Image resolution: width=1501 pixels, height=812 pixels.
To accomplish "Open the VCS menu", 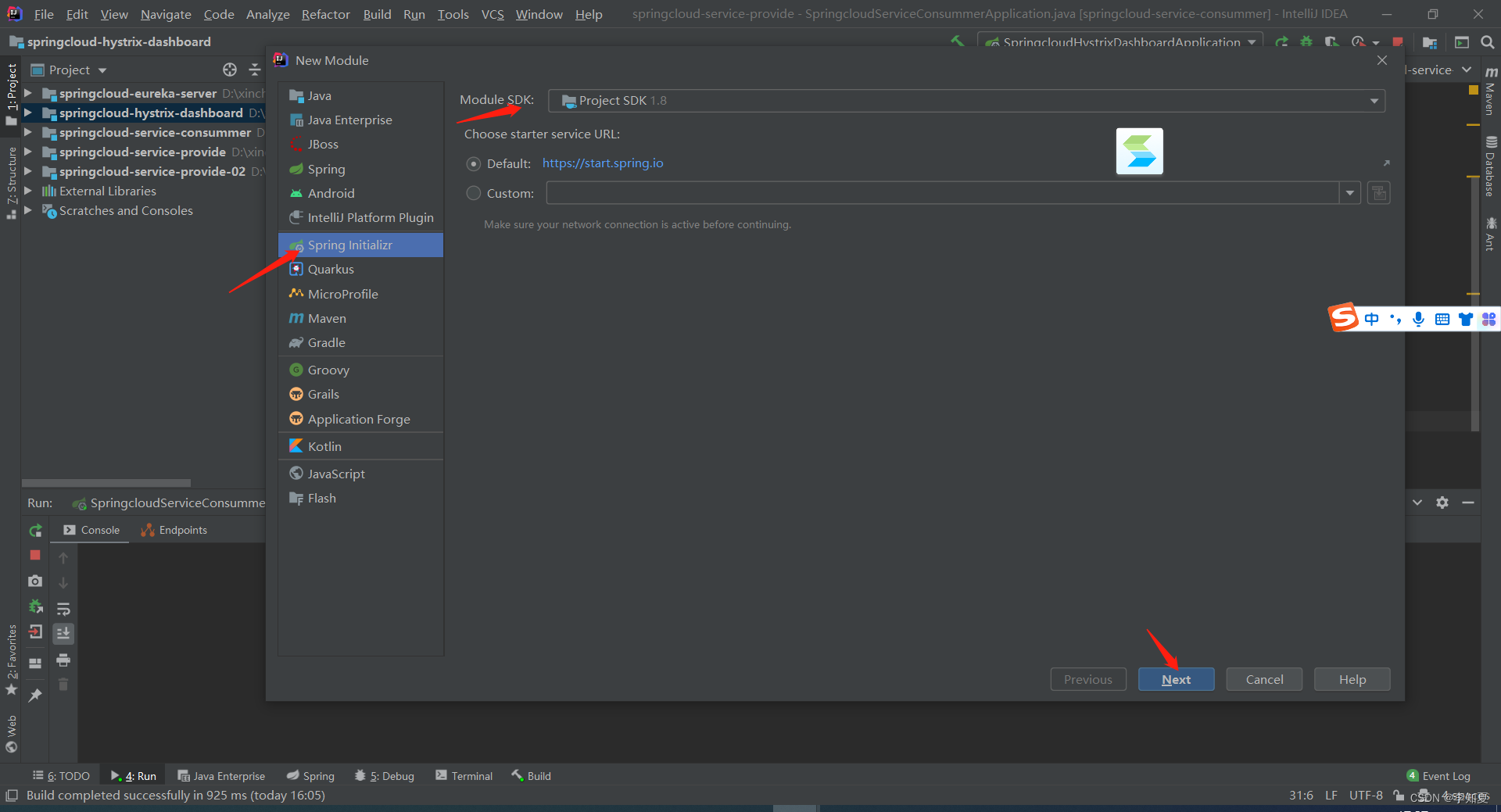I will (x=493, y=14).
